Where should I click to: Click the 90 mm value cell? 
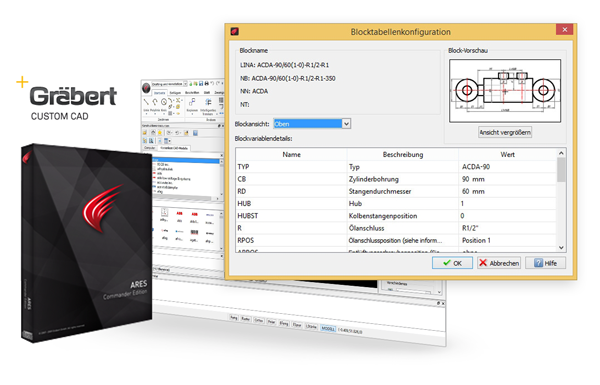[507, 179]
